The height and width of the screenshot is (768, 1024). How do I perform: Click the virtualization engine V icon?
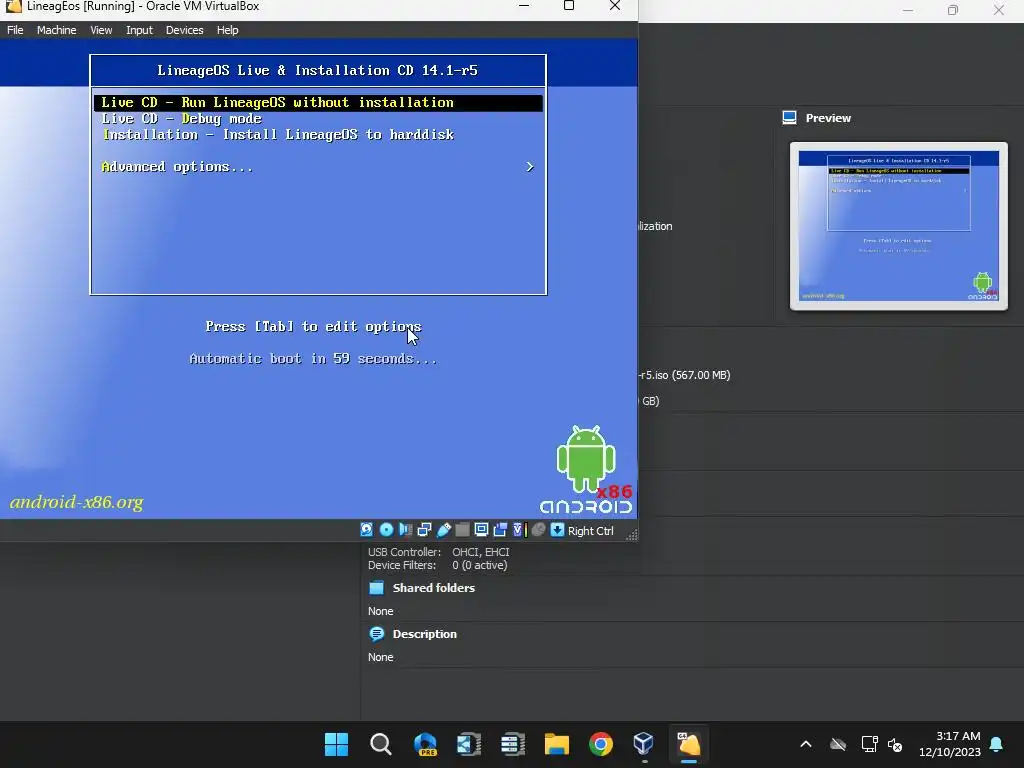519,530
